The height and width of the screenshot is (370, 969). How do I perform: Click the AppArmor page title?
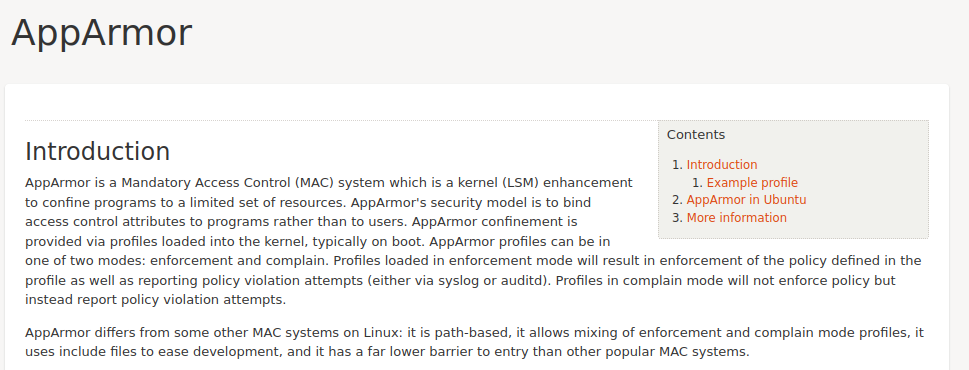102,32
